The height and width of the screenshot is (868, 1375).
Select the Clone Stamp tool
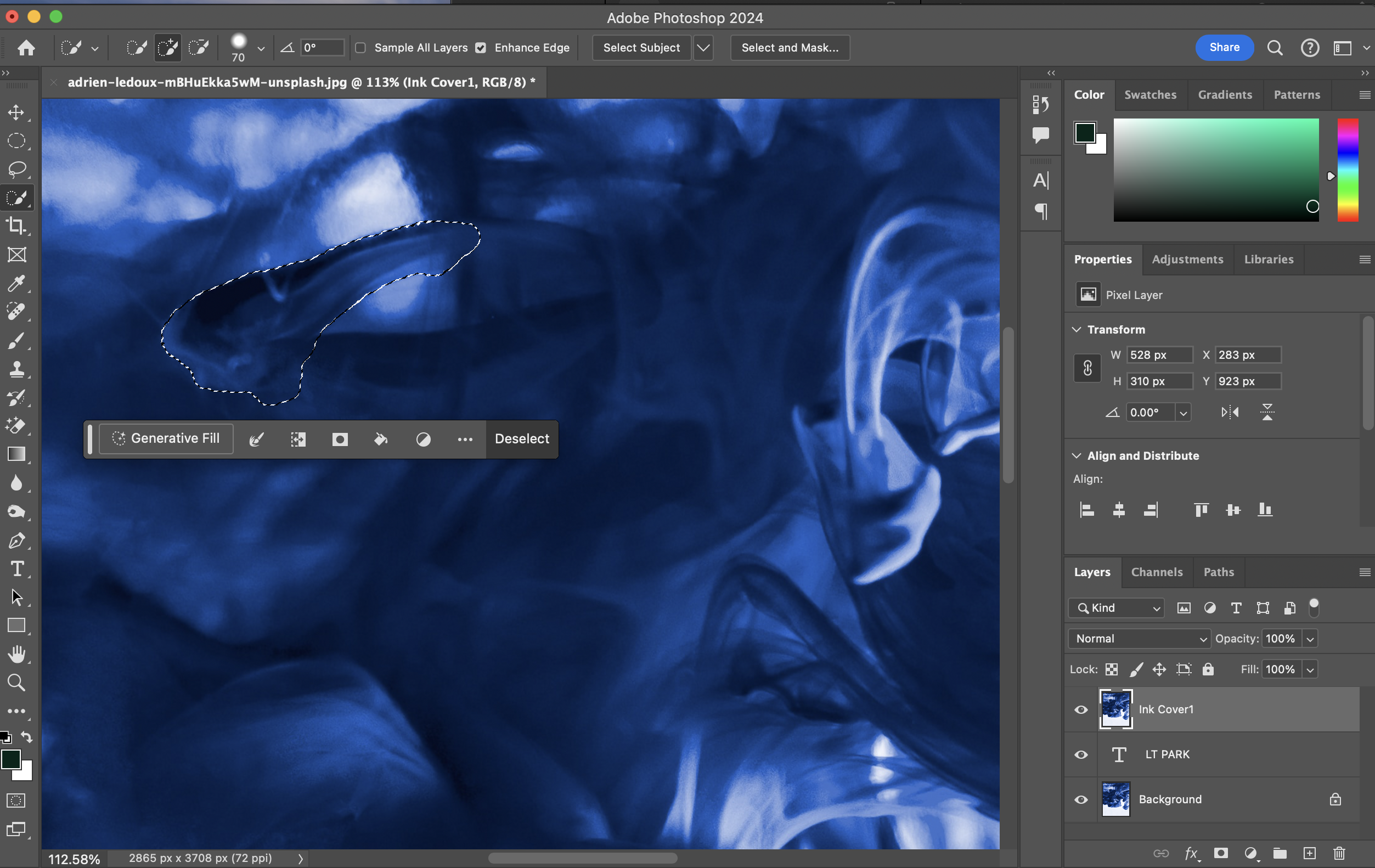(x=16, y=369)
